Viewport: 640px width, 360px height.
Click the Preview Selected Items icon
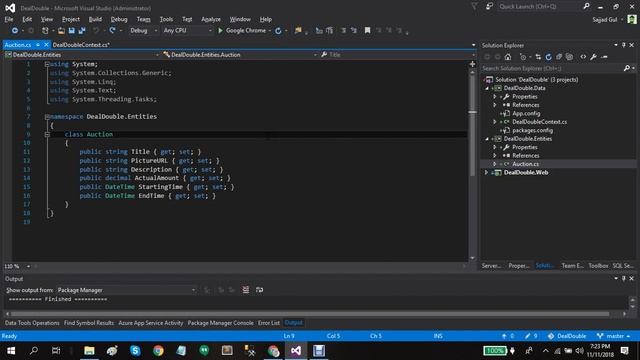click(604, 57)
